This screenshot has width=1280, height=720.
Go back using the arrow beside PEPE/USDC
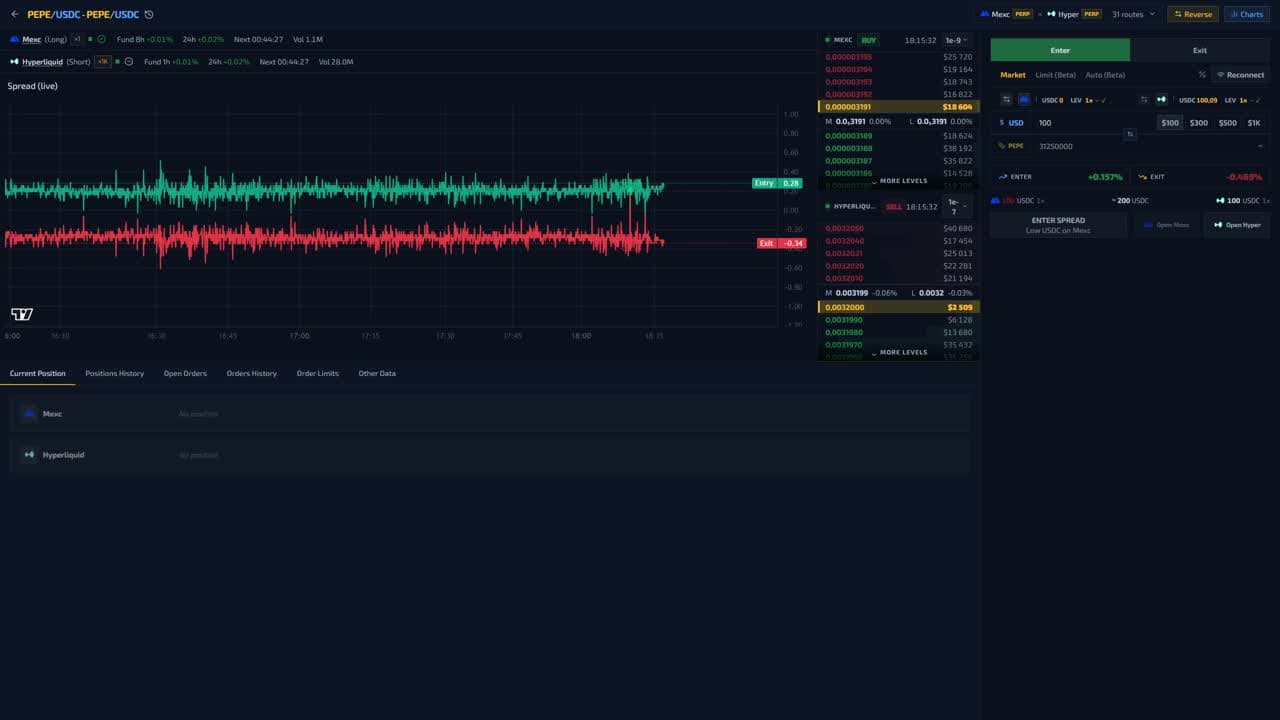(14, 15)
